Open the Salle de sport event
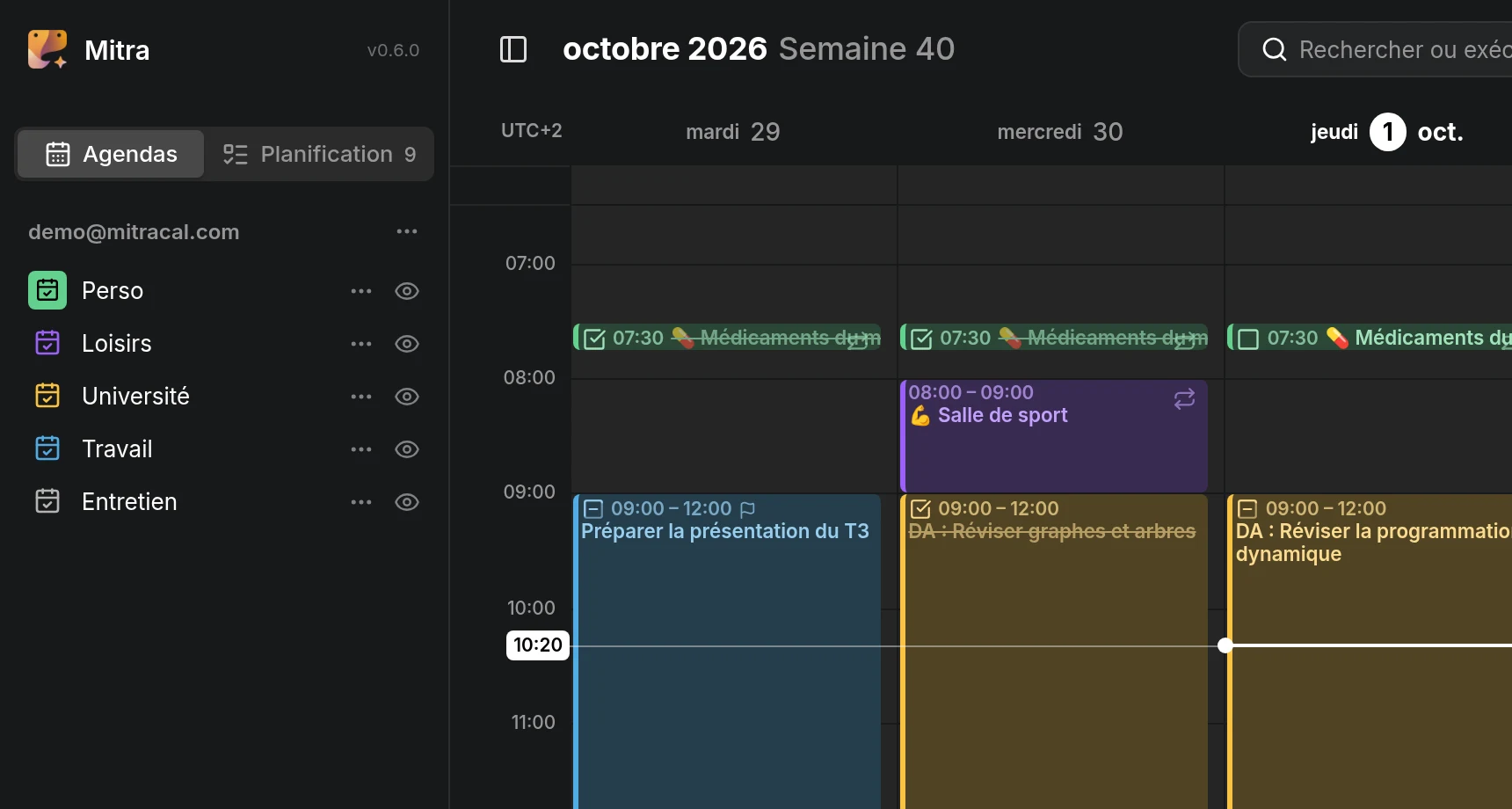Screen dimensions: 1512x809 click(1054, 436)
